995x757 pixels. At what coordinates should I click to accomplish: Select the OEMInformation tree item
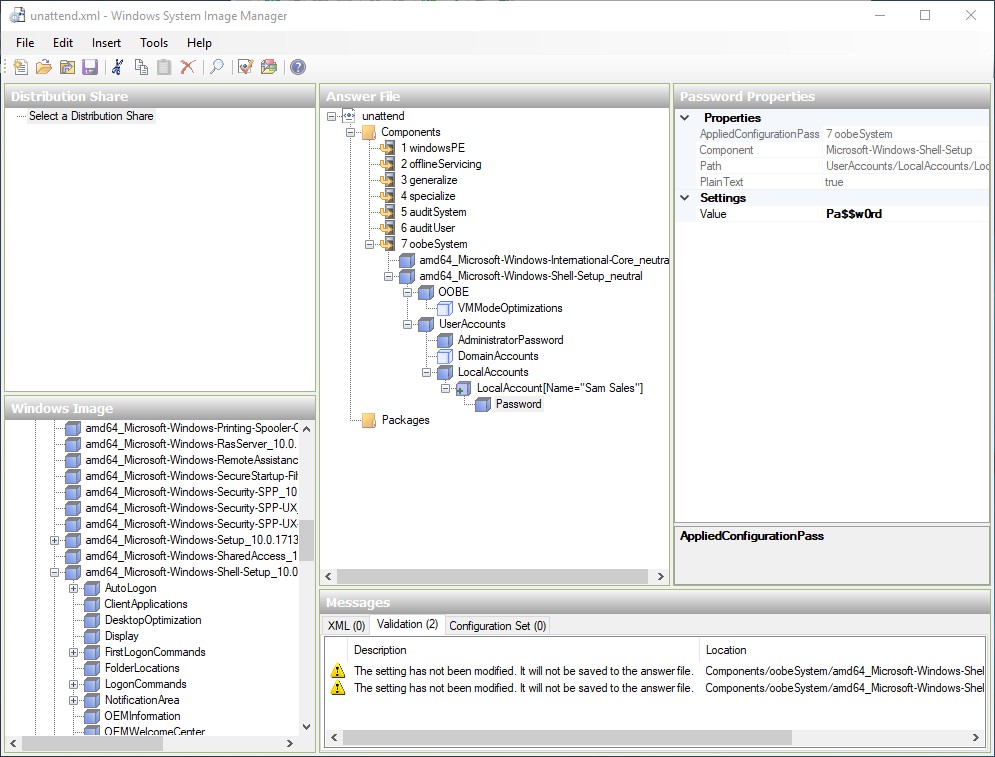click(142, 716)
